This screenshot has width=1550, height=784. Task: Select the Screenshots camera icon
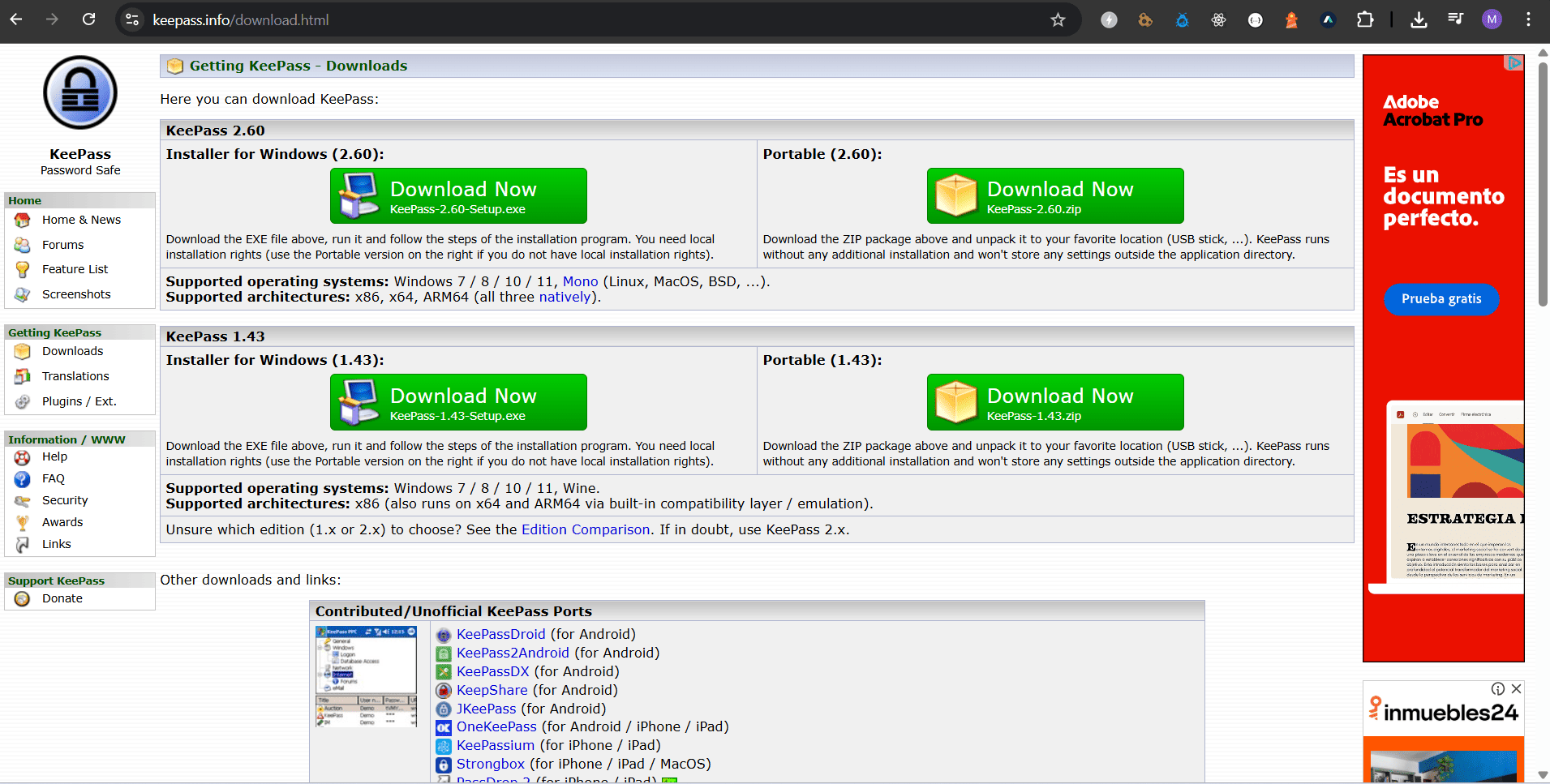click(x=24, y=293)
